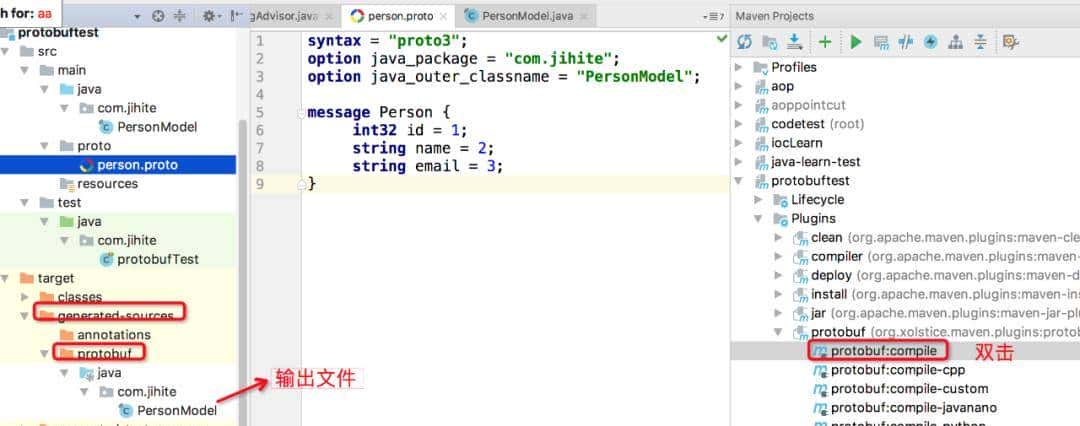Select the clean plugin row

[x=936, y=238]
